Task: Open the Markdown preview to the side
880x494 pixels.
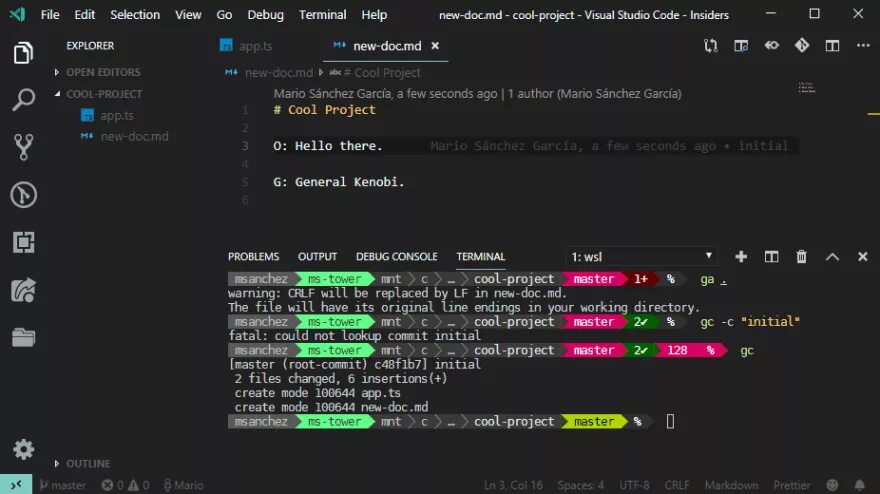Action: pos(741,46)
